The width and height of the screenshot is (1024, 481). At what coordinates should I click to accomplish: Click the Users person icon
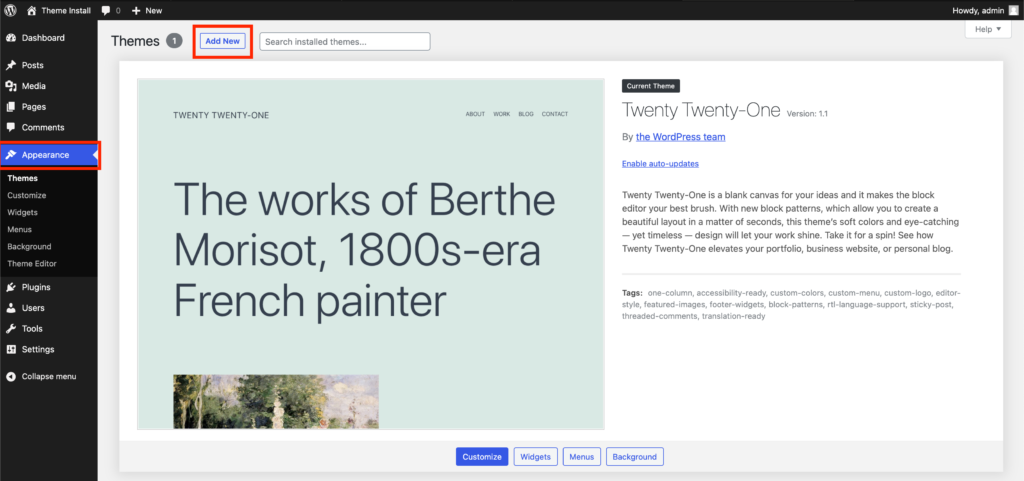pyautogui.click(x=11, y=308)
